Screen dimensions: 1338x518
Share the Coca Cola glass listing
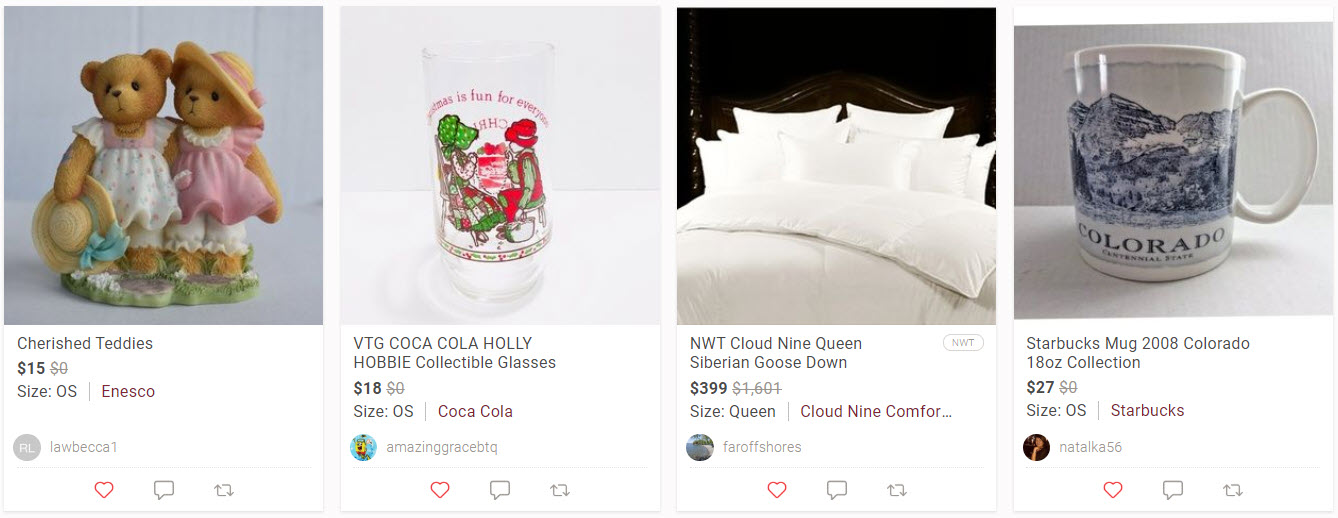tap(560, 490)
